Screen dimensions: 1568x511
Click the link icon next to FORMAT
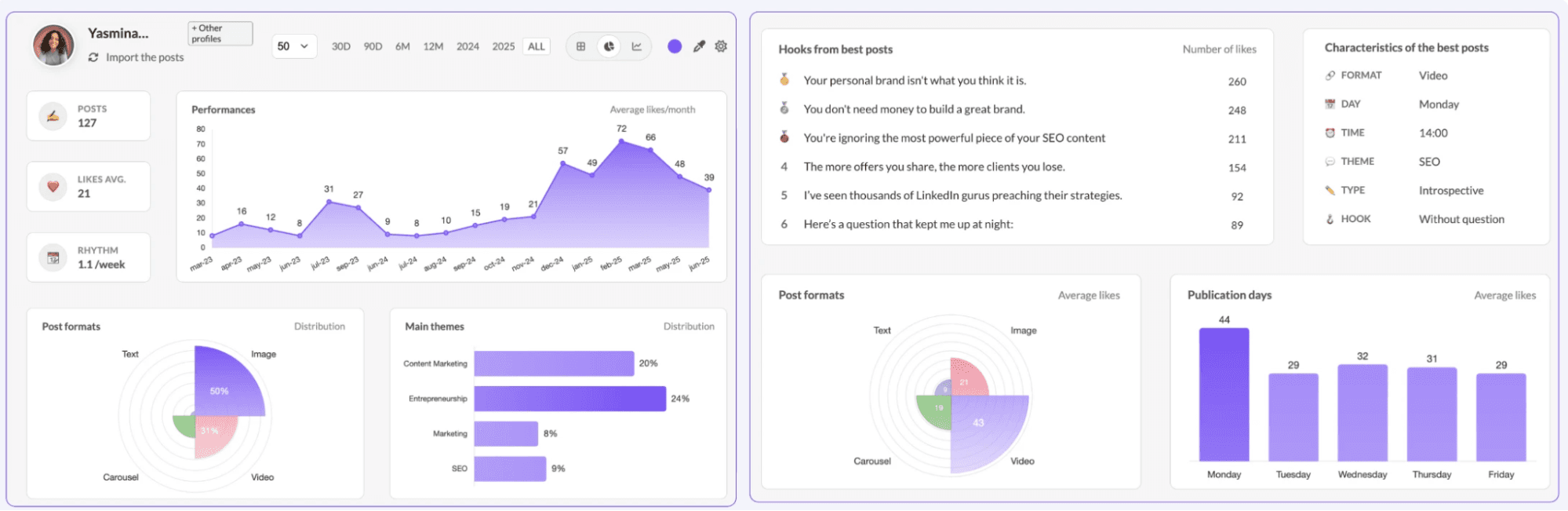pyautogui.click(x=1330, y=75)
